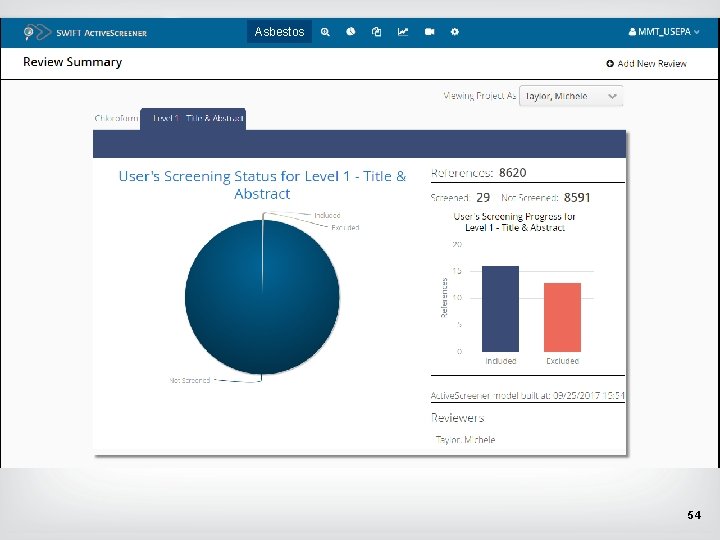Image resolution: width=720 pixels, height=540 pixels.
Task: Click the ActiveScreener model built timestamp
Action: 528,395
